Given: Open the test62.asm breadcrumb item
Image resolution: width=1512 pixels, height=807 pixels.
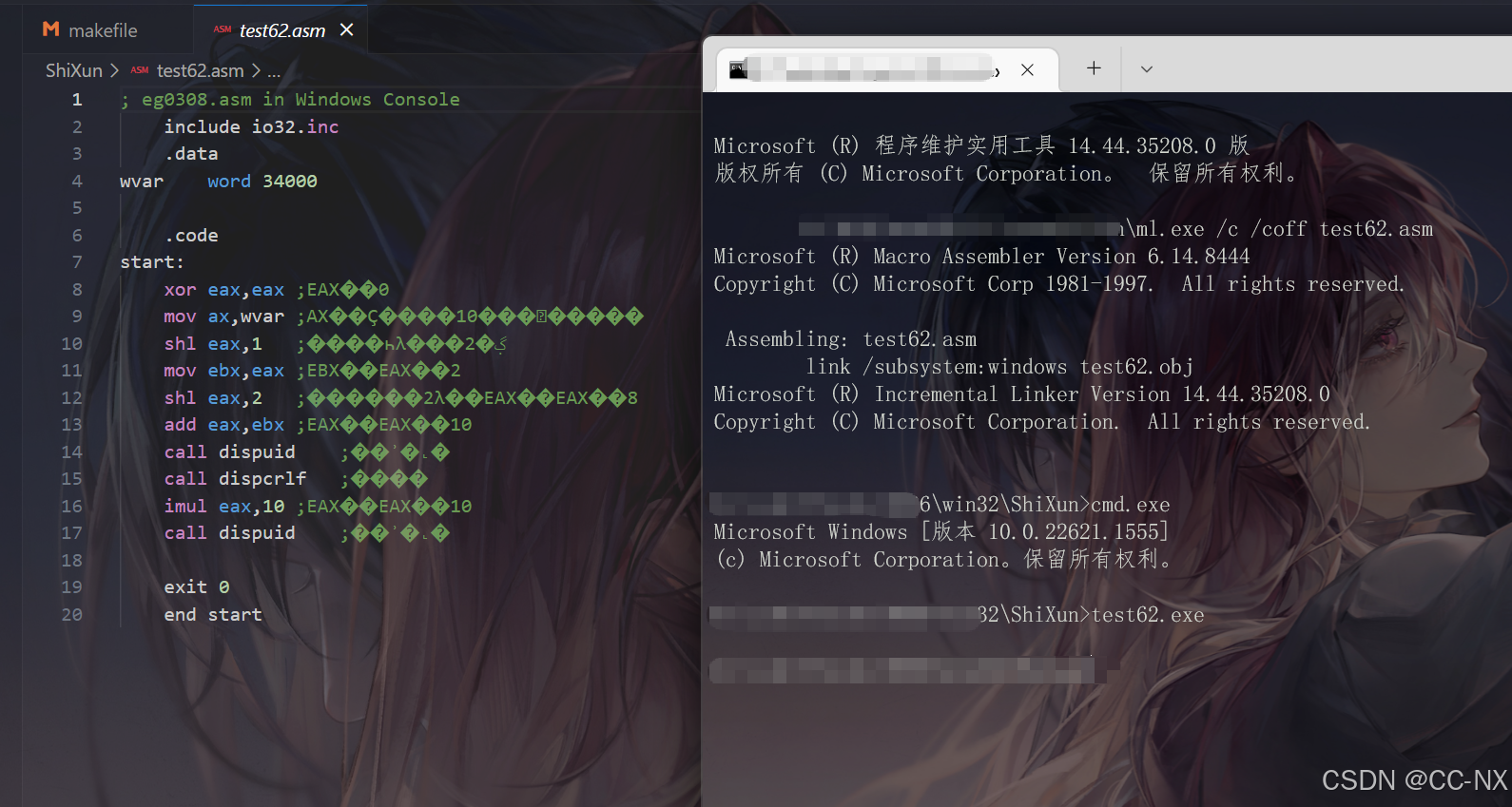Looking at the screenshot, I should 200,71.
